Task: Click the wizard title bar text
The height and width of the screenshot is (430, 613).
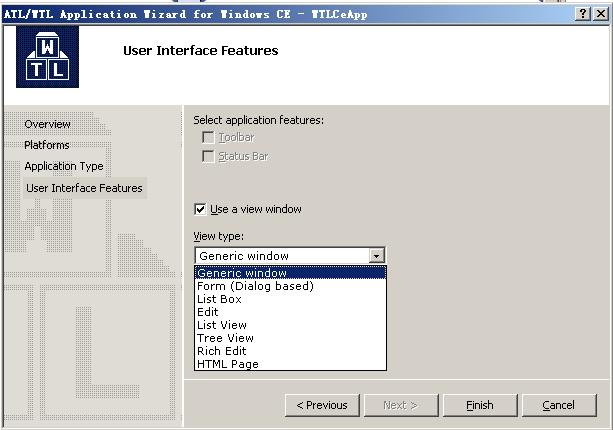Action: pyautogui.click(x=186, y=14)
